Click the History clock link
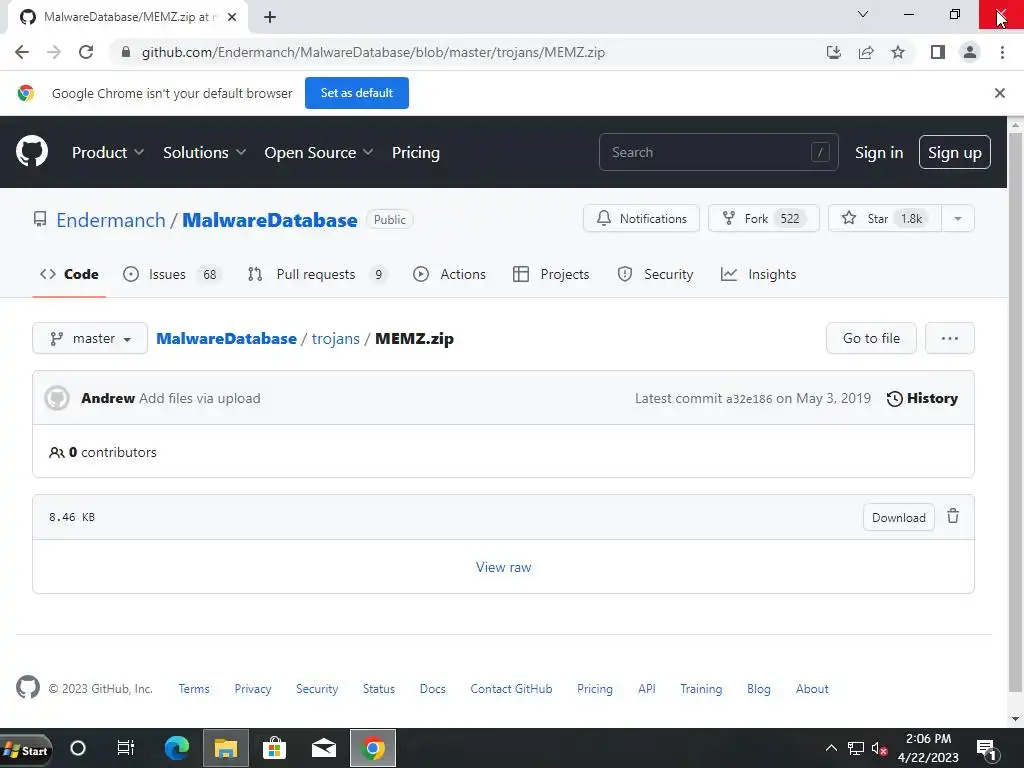Viewport: 1024px width, 768px height. coord(922,398)
